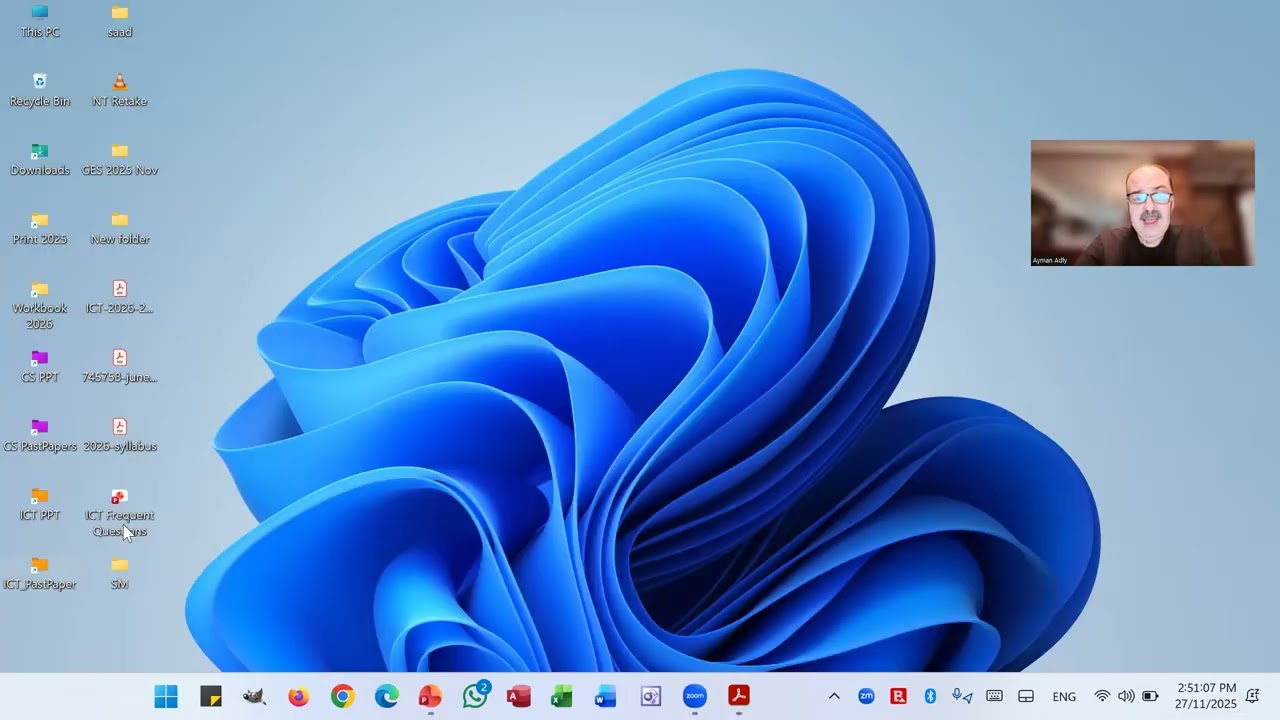The width and height of the screenshot is (1280, 720).
Task: Select the ICT-2026-2... PDF file
Action: pyautogui.click(x=120, y=297)
